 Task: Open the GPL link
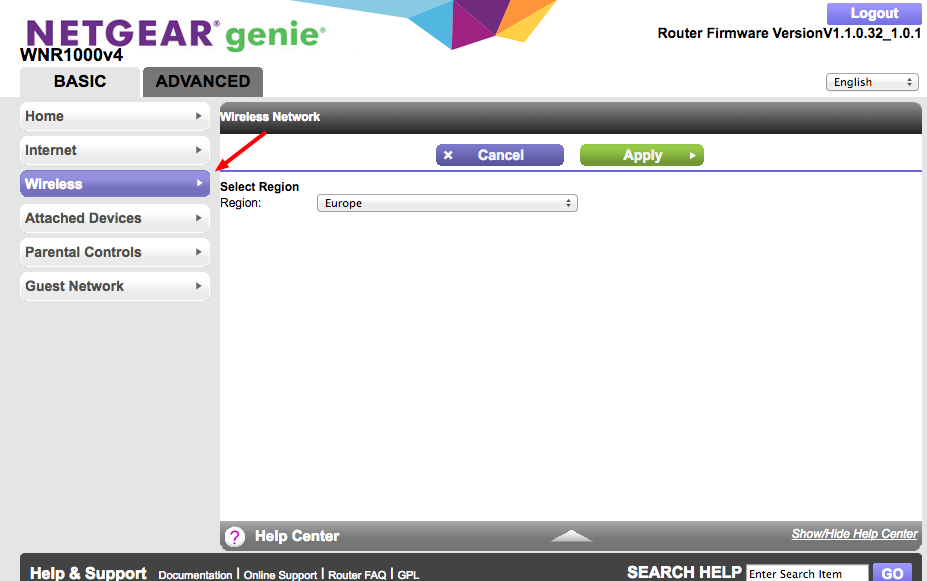(408, 574)
